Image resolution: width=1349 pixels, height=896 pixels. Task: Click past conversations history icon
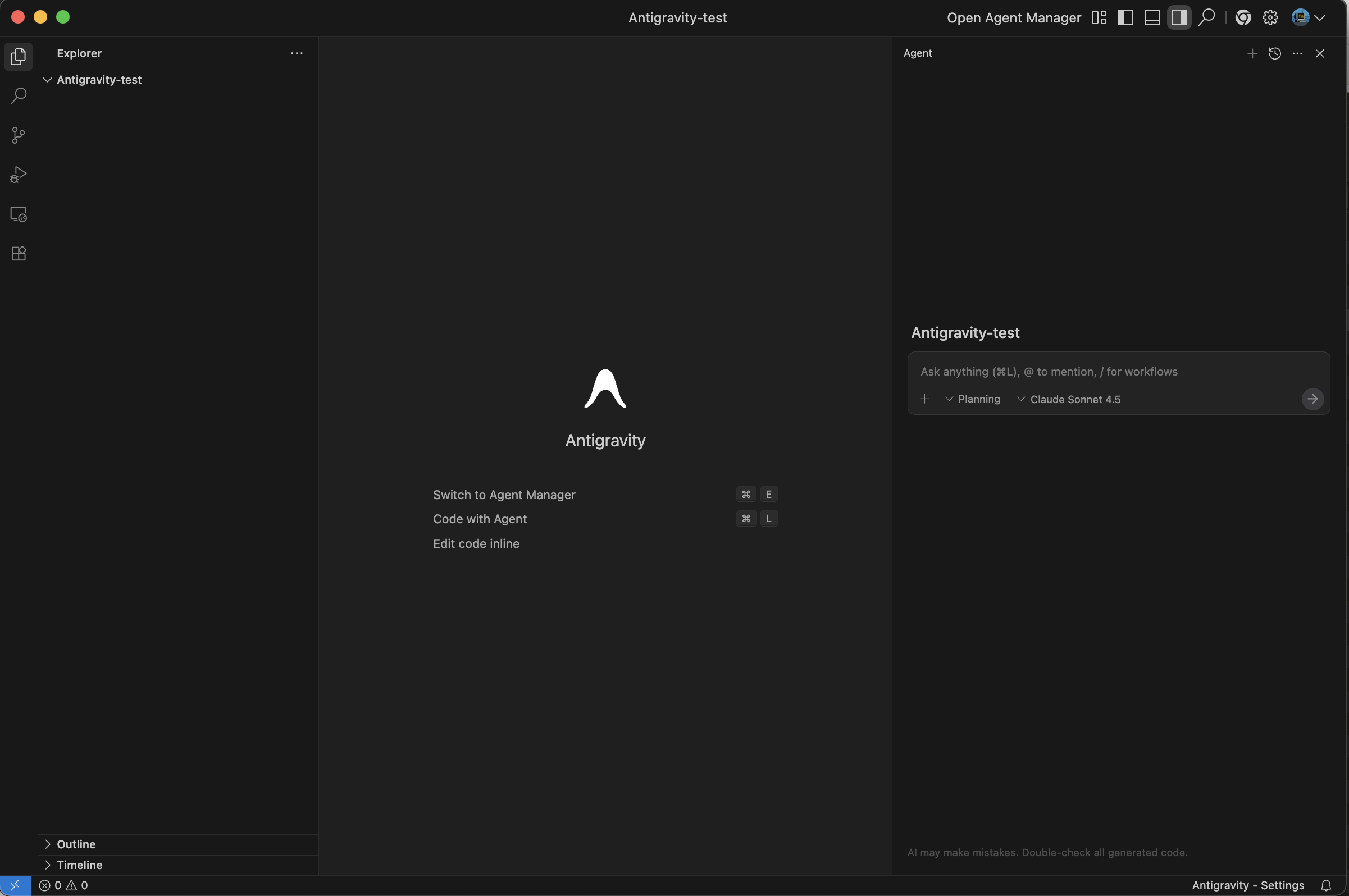click(x=1274, y=53)
